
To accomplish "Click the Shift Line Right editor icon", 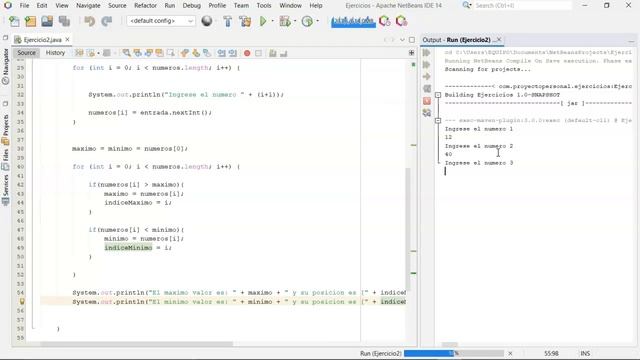I will [x=233, y=53].
